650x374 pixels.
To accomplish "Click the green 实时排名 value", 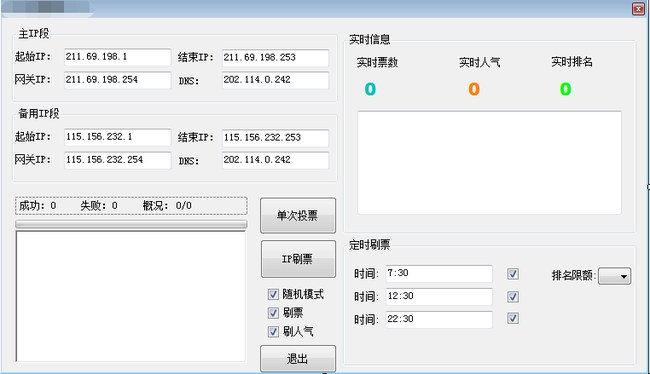I will point(565,89).
